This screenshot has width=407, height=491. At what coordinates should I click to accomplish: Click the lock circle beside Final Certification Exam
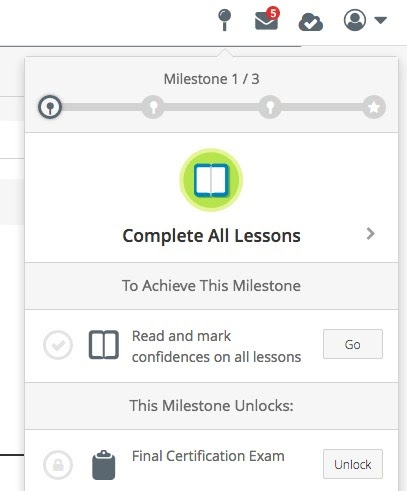pos(58,465)
